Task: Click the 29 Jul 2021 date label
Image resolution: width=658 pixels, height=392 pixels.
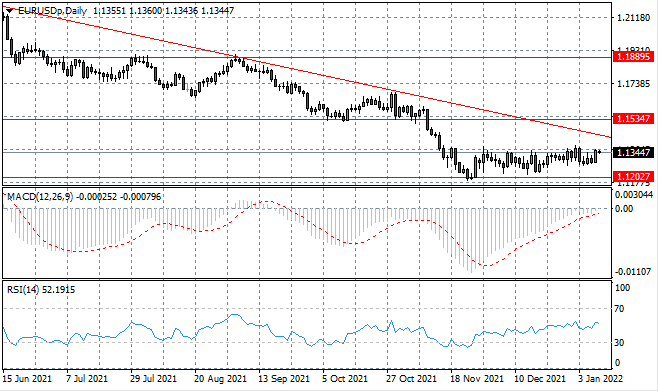Action: (x=154, y=379)
